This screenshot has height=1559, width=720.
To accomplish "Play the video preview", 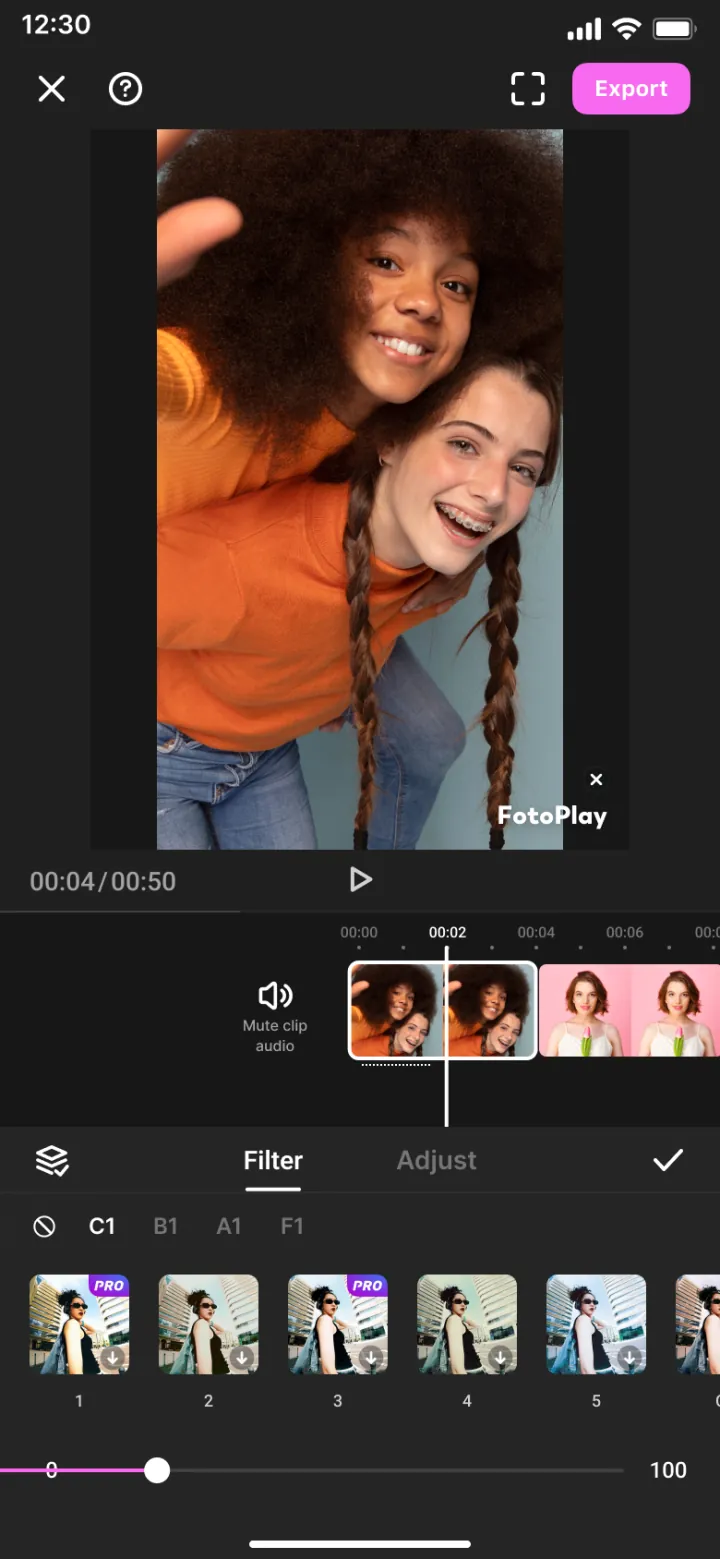I will pyautogui.click(x=360, y=879).
